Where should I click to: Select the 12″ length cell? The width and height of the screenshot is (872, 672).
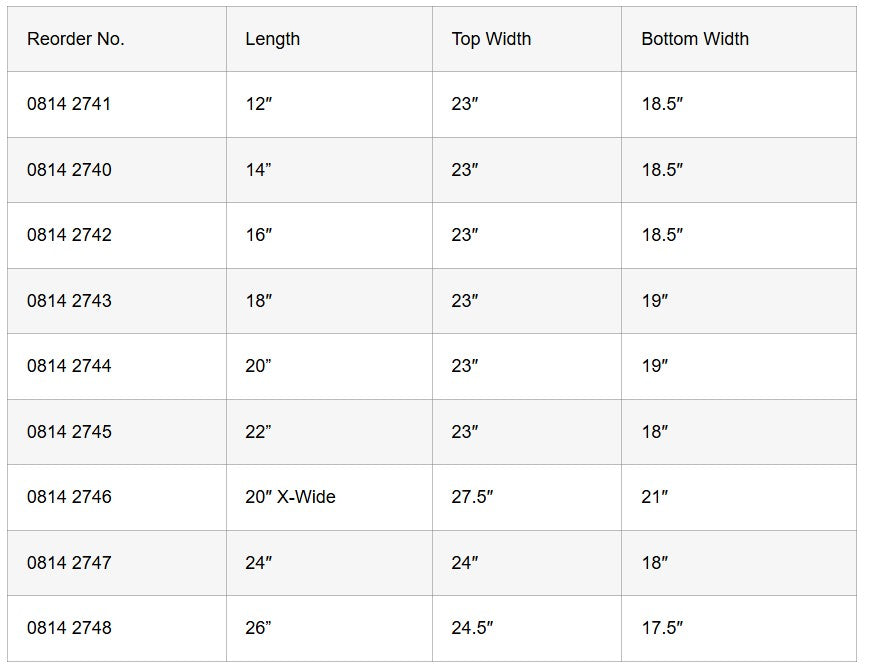tap(258, 104)
